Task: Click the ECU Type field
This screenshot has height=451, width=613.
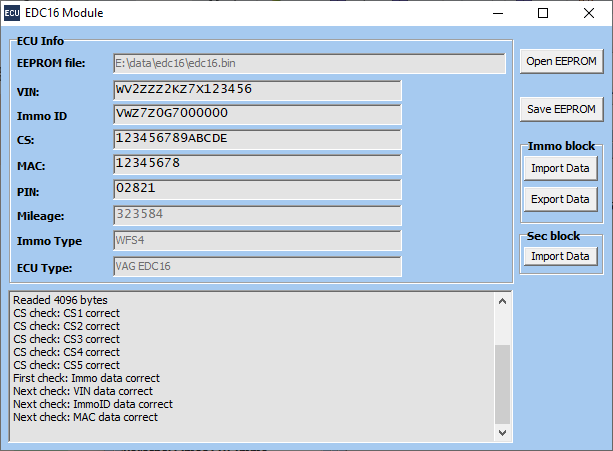Action: click(x=257, y=267)
